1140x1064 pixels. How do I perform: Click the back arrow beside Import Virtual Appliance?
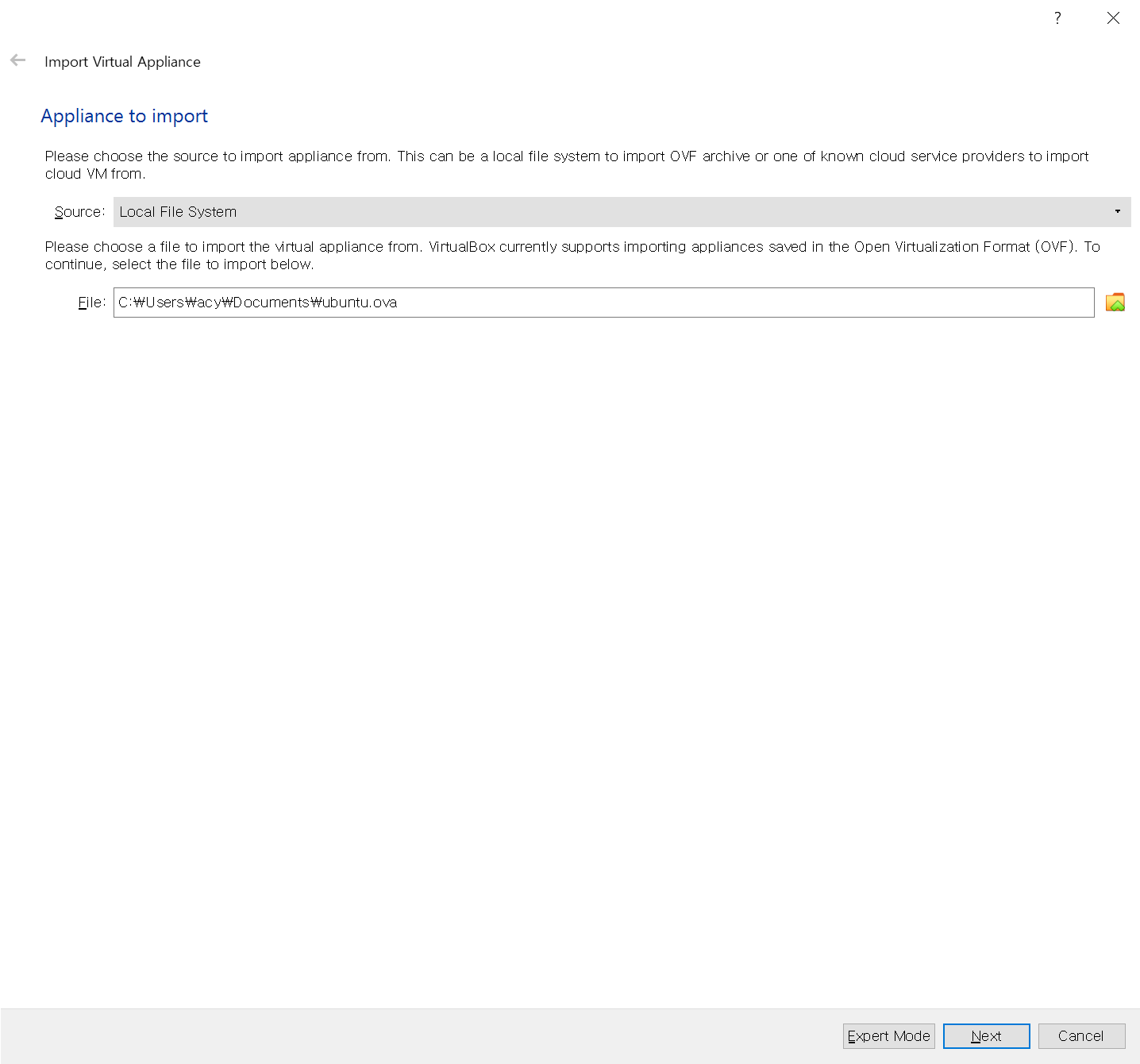point(17,60)
